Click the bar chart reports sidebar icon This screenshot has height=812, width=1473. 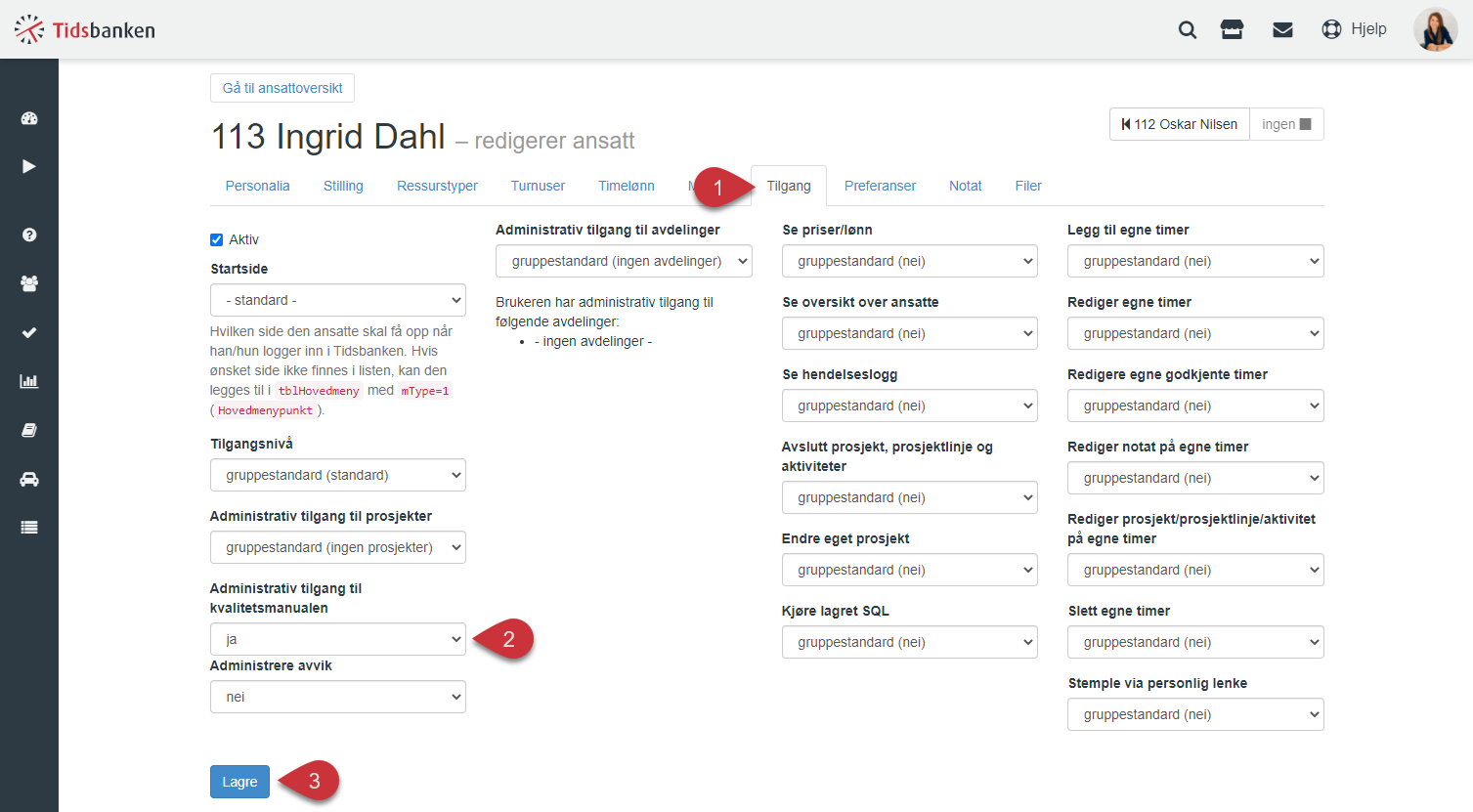pyautogui.click(x=29, y=381)
